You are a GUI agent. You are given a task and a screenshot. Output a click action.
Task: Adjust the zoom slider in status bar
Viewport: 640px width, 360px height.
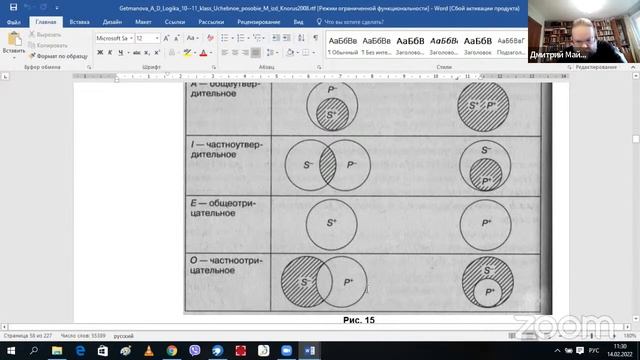coord(592,336)
